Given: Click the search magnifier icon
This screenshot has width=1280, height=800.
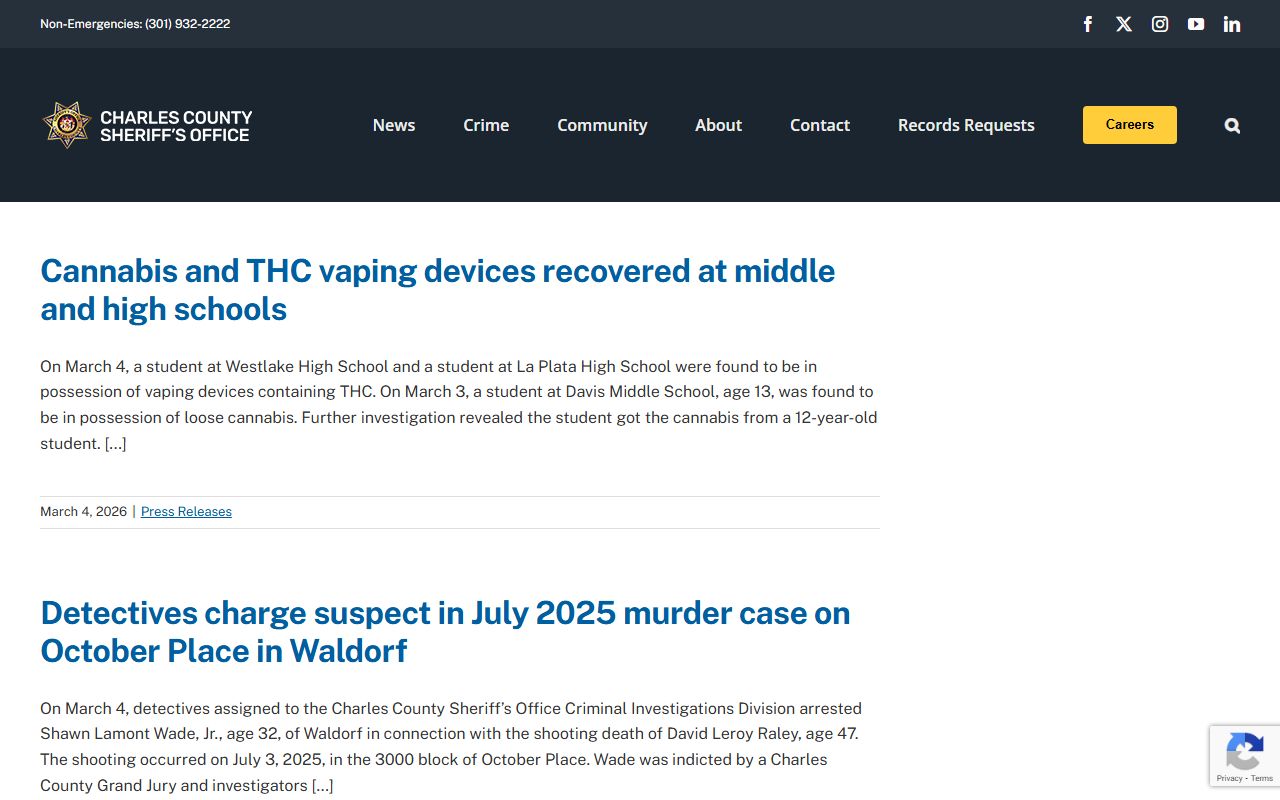Looking at the screenshot, I should pos(1232,125).
